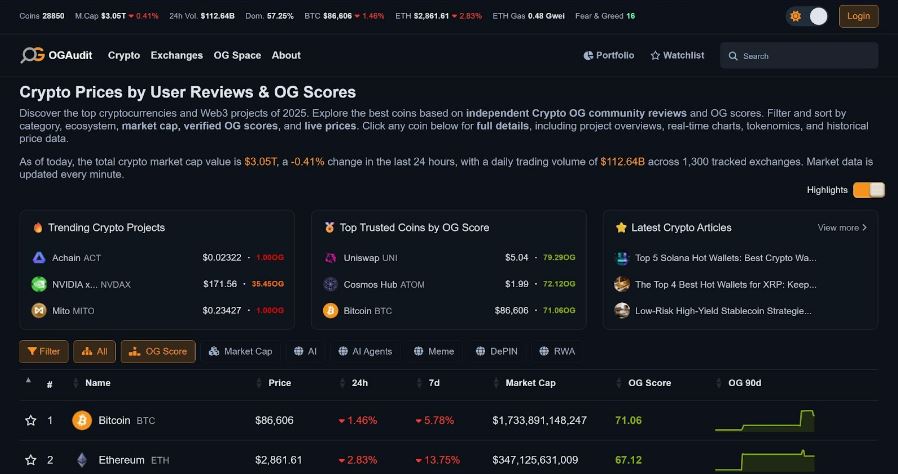This screenshot has height=474, width=898.
Task: Click the Search input field
Action: coord(805,56)
